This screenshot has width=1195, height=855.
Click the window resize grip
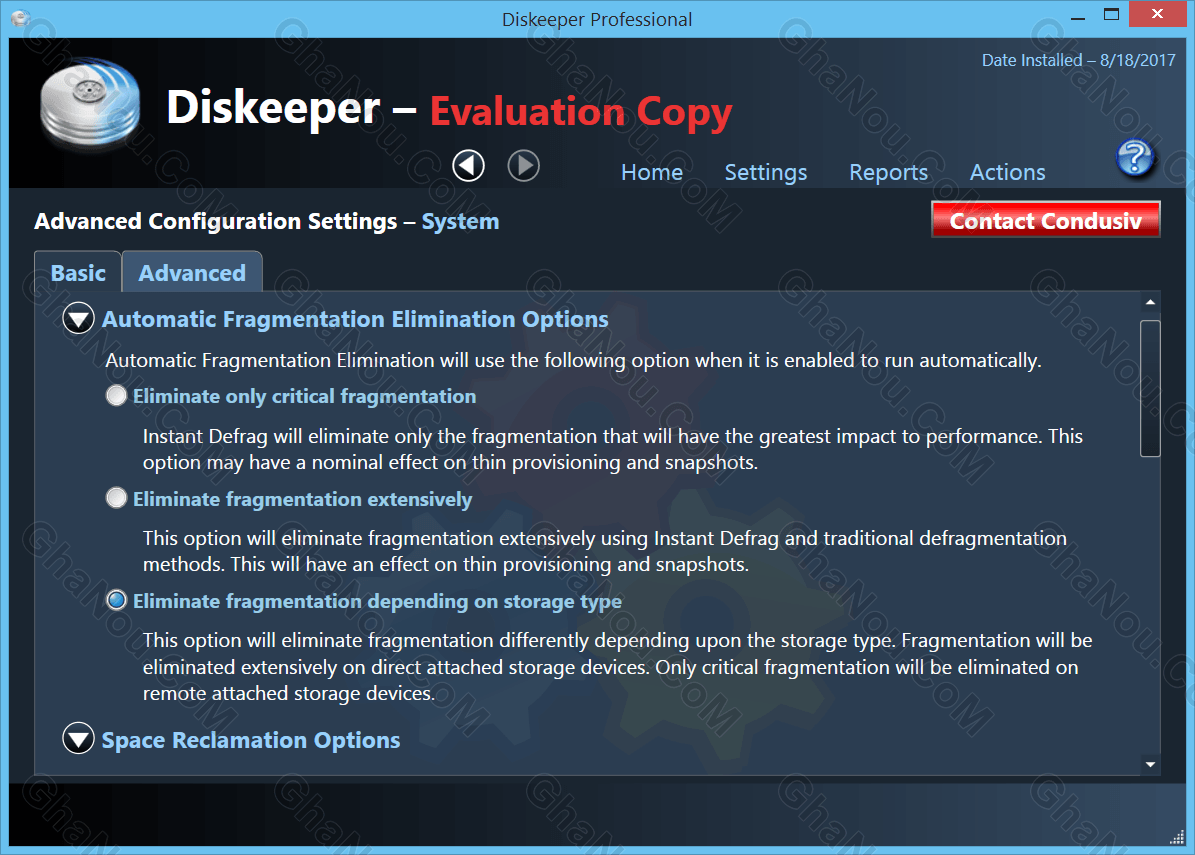pyautogui.click(x=1177, y=837)
